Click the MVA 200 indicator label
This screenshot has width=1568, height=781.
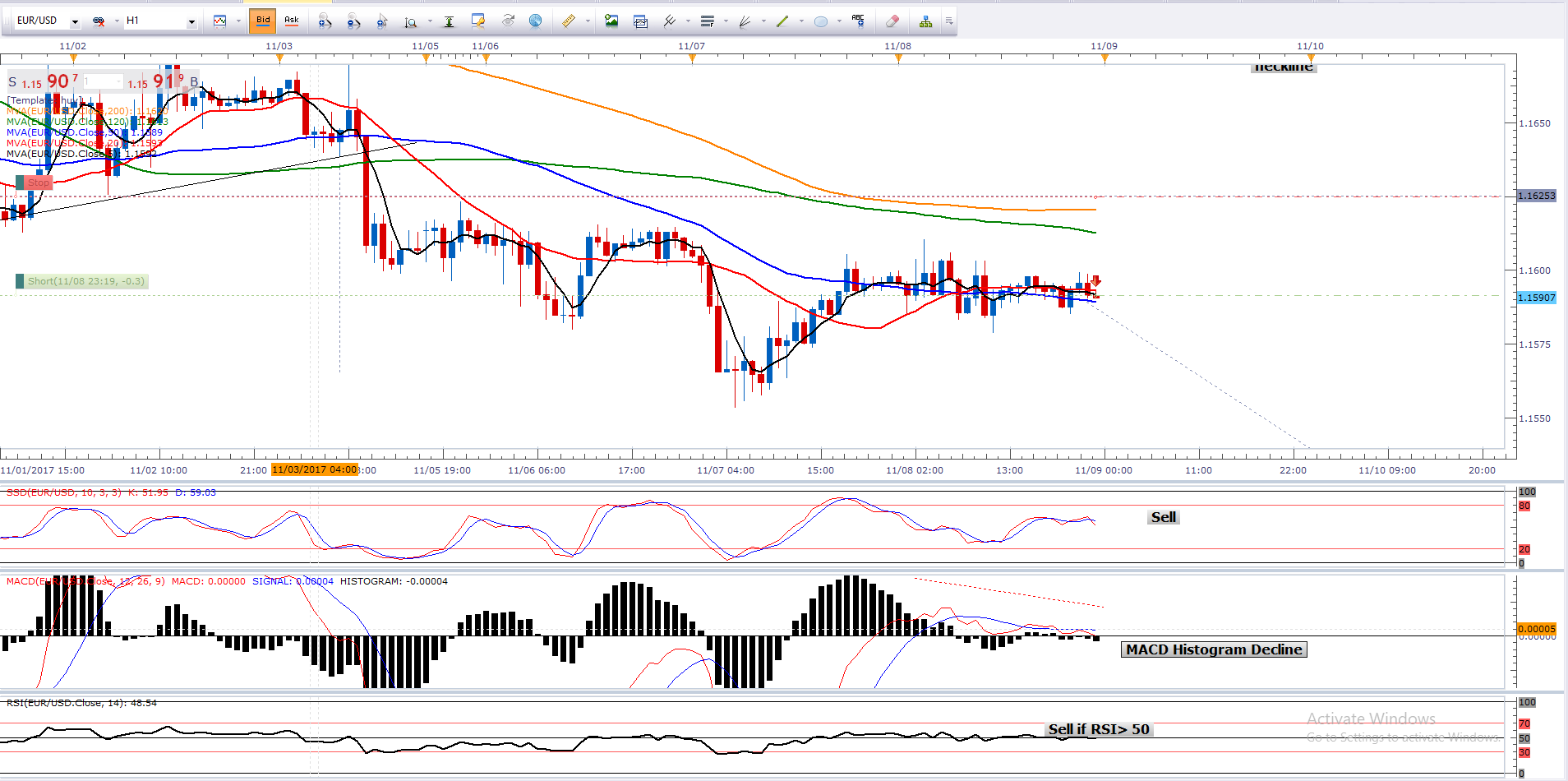pyautogui.click(x=82, y=111)
